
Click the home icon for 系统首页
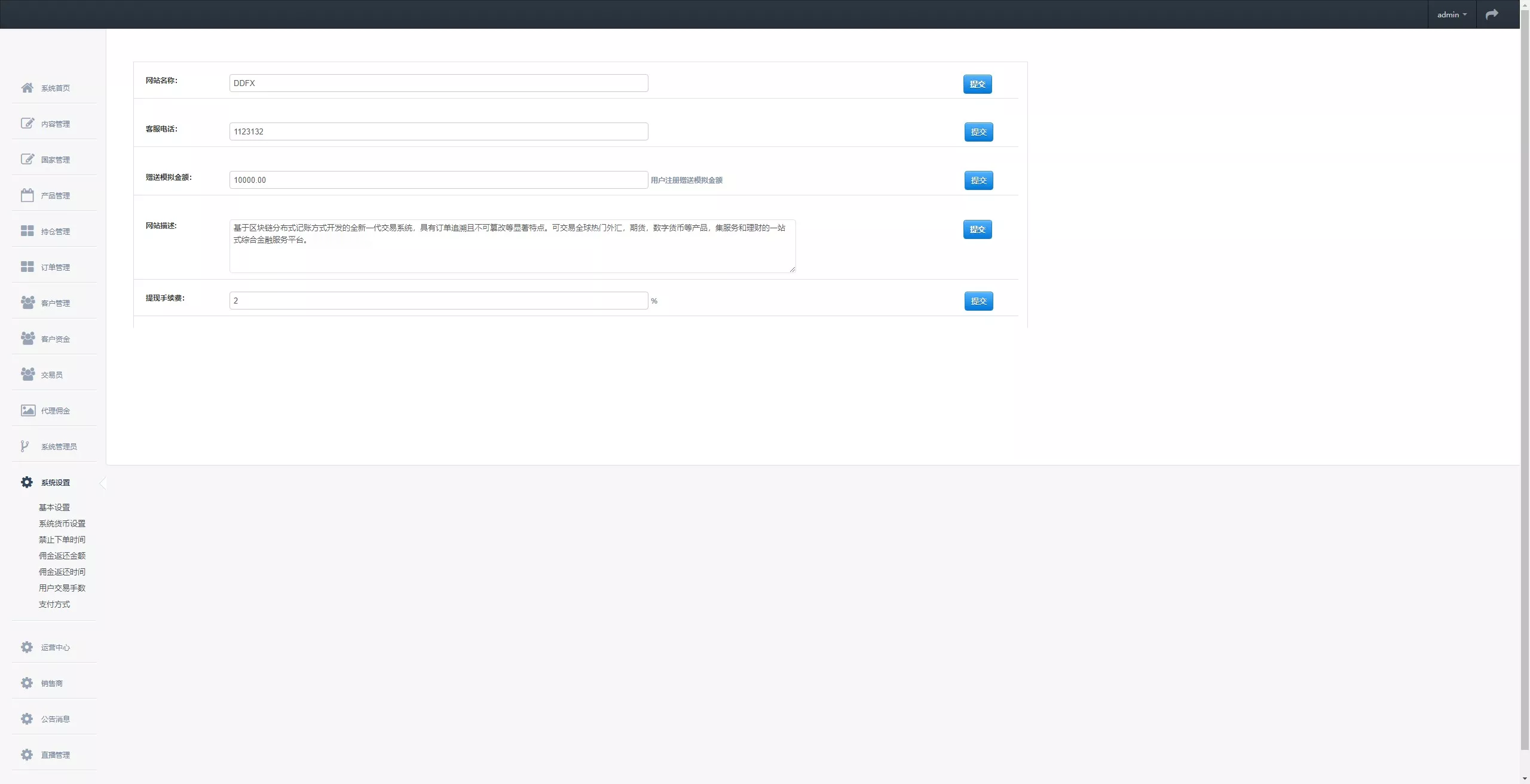click(x=27, y=88)
